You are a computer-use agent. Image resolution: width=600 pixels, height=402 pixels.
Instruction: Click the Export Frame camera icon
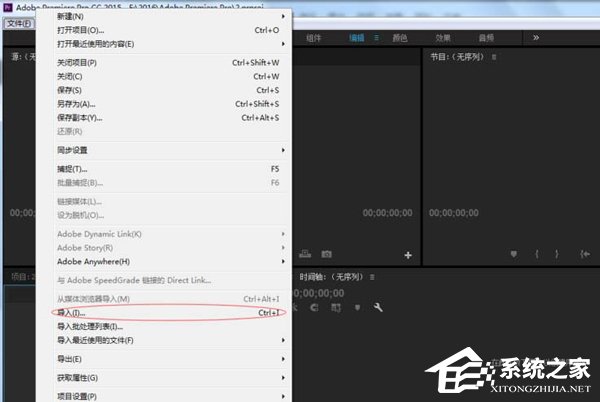click(x=326, y=254)
